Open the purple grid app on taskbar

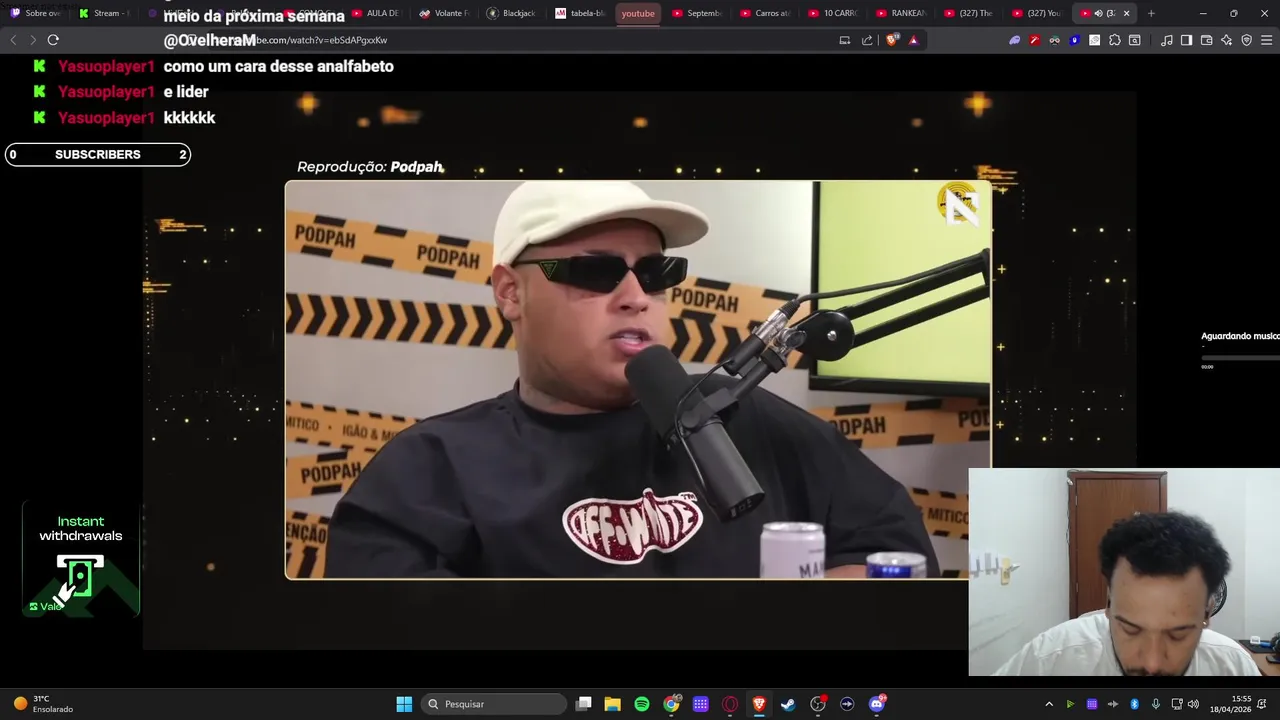tap(701, 704)
